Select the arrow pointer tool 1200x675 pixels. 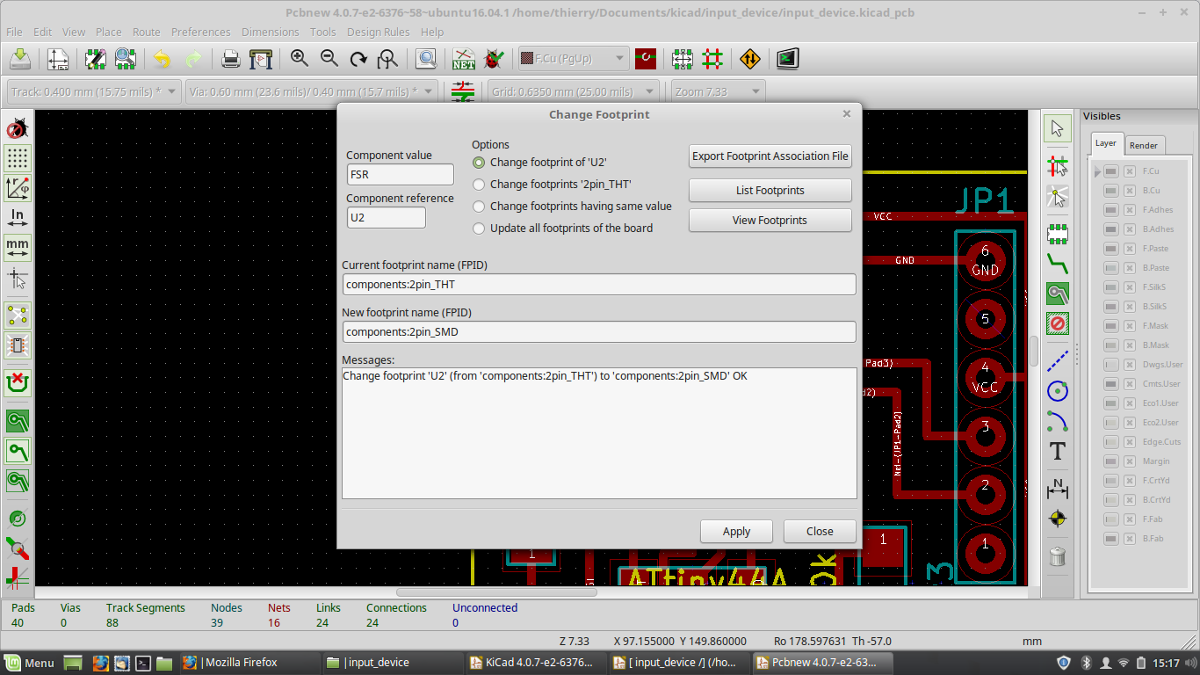click(1057, 128)
